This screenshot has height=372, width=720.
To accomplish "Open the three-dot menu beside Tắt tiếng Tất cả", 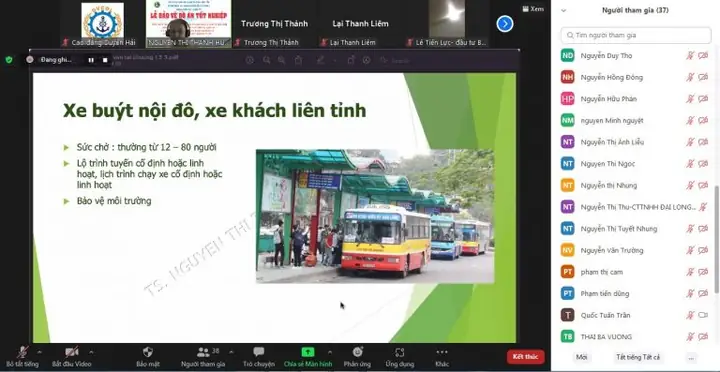I will tap(691, 357).
